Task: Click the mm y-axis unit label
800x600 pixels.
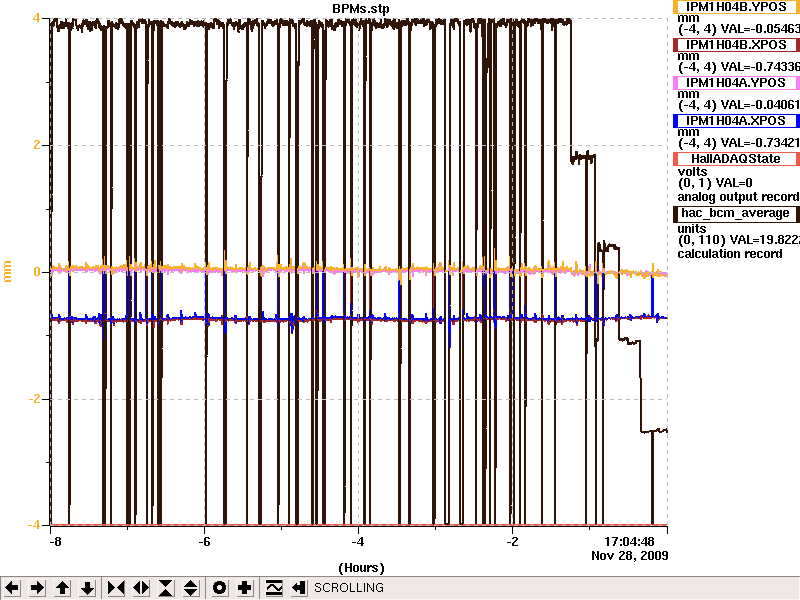Action: point(8,271)
